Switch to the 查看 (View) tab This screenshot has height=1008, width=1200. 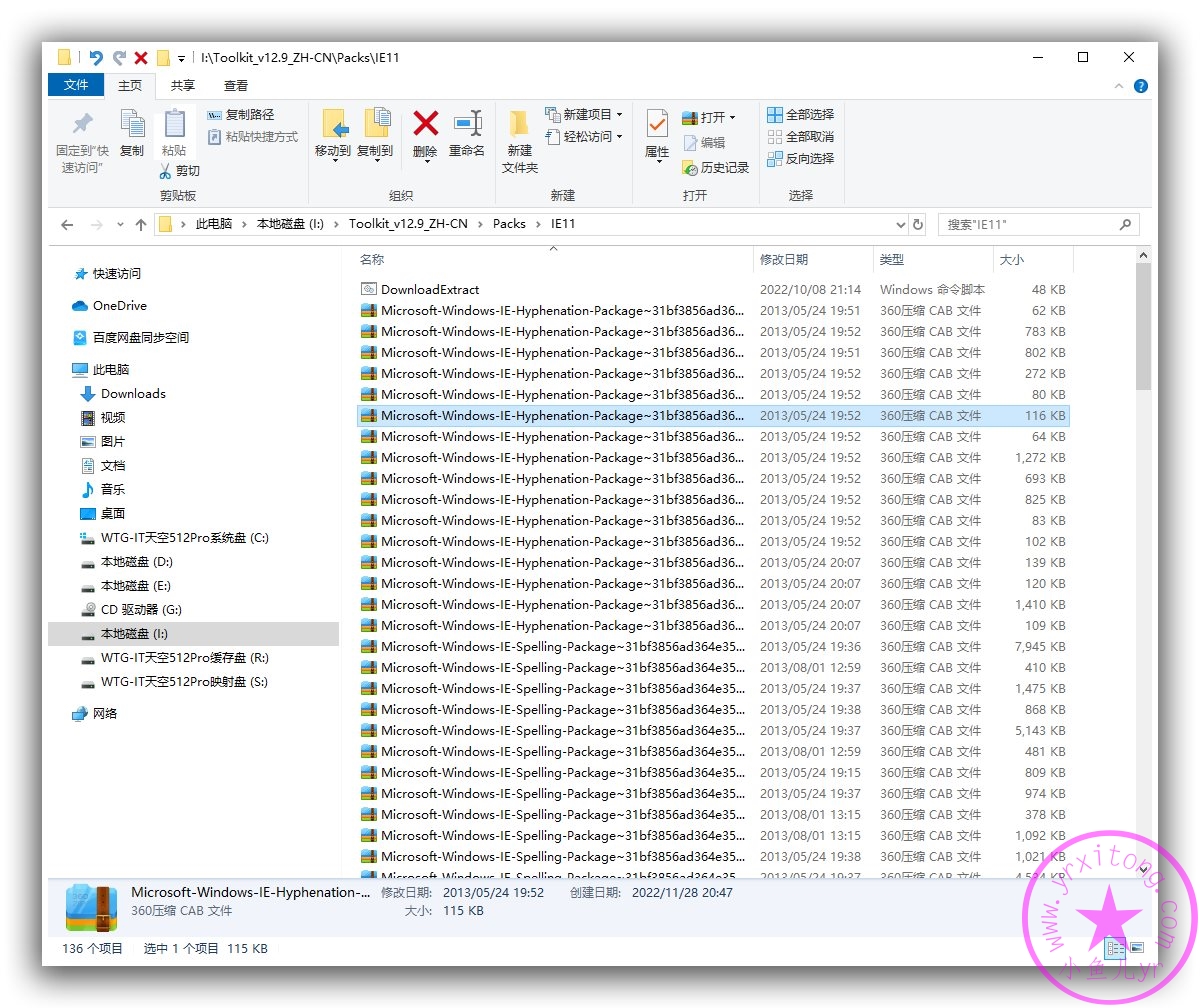(x=236, y=86)
